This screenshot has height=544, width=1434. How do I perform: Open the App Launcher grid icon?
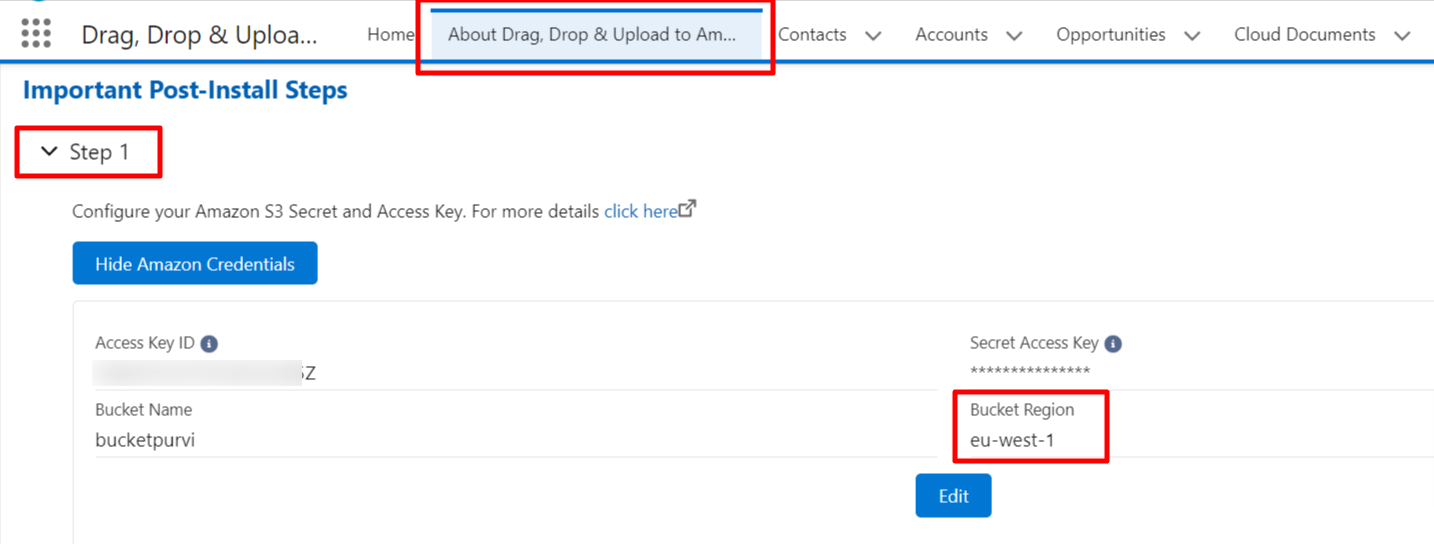point(36,33)
